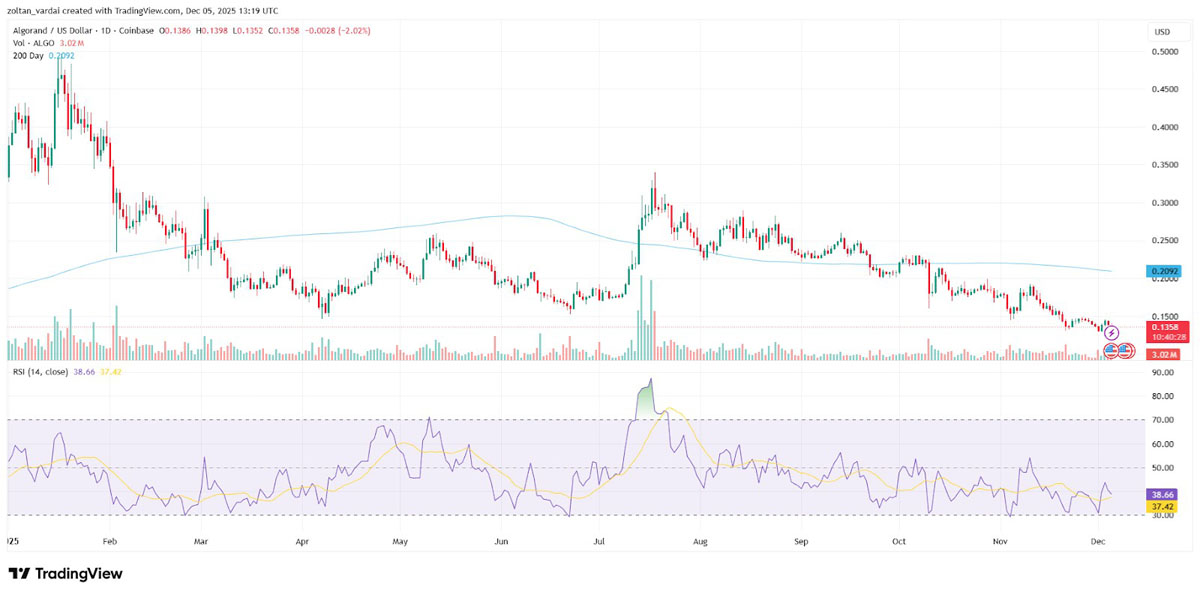Viewport: 1200px width, 595px height.
Task: Click the Jul marker on time axis
Action: click(600, 541)
